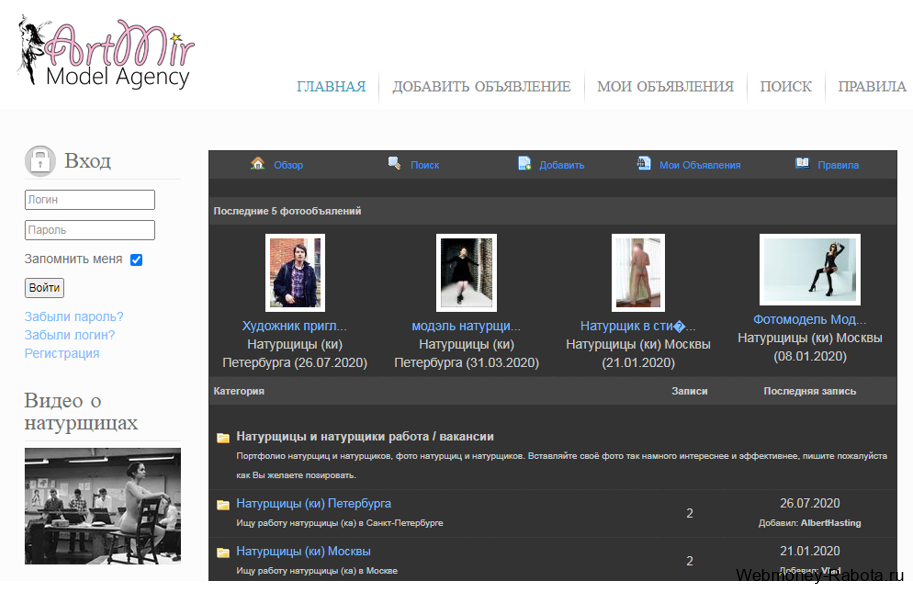Image resolution: width=913 pixels, height=593 pixels.
Task: Open the Регистрация link
Action: (62, 353)
